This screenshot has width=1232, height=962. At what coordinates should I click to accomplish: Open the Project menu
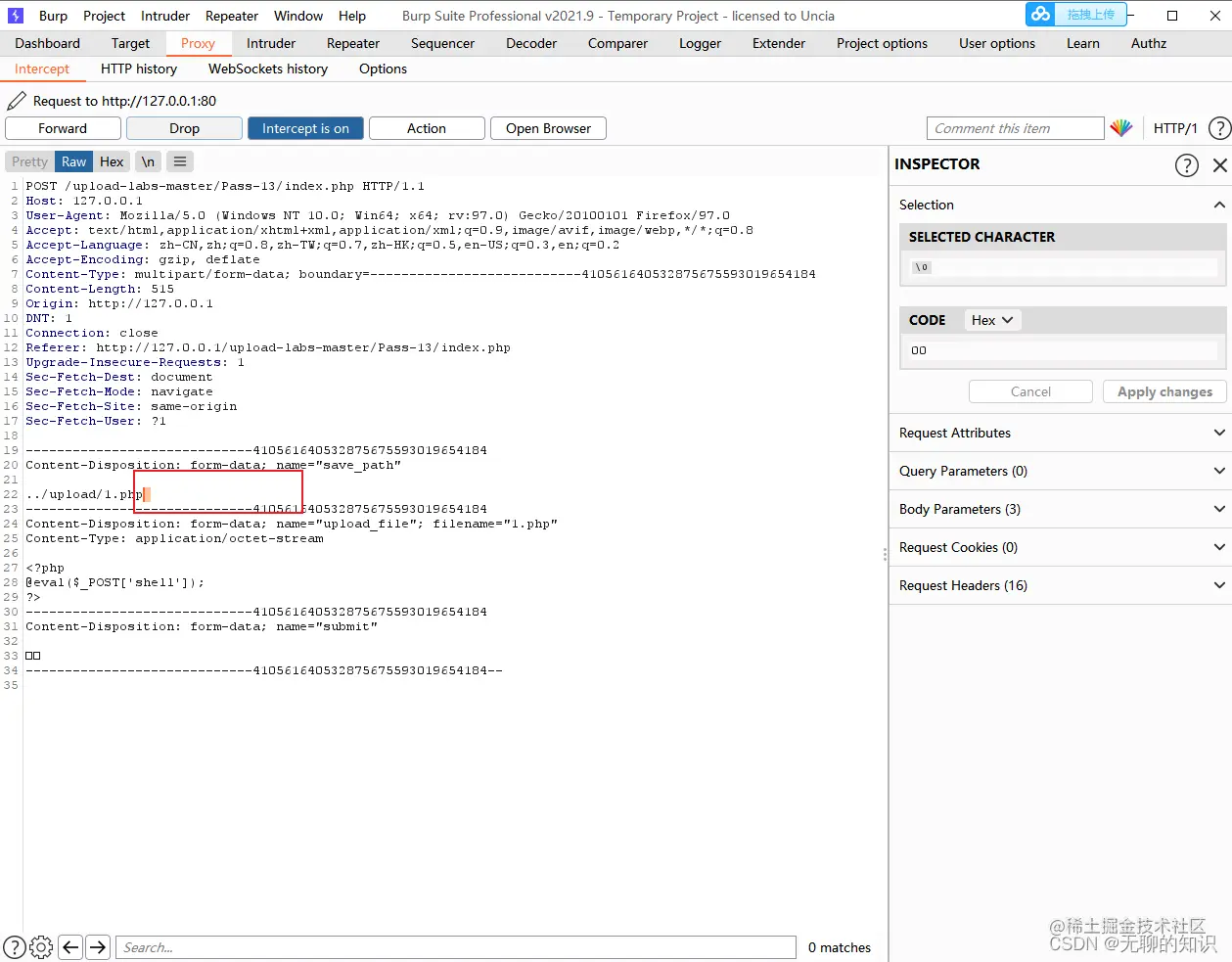click(x=104, y=16)
